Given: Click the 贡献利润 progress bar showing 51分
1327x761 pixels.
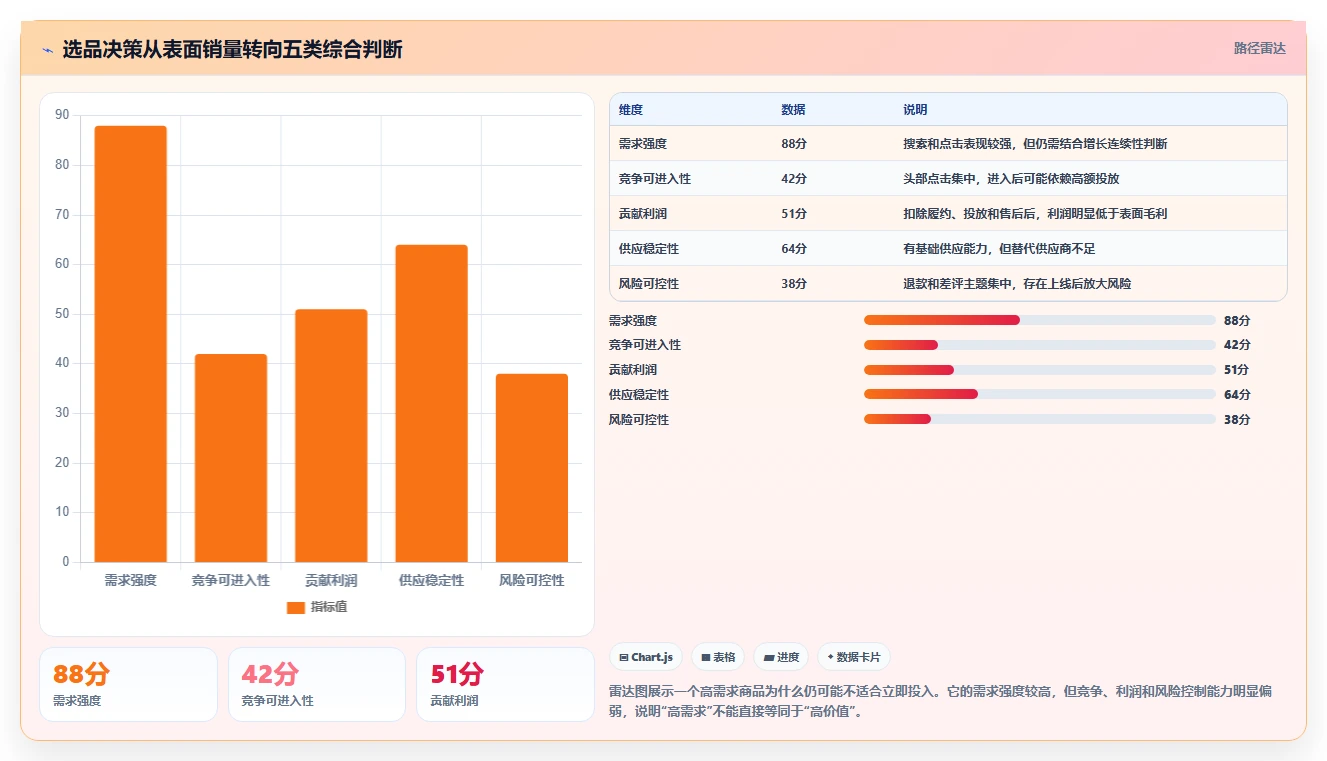Looking at the screenshot, I should [x=1040, y=370].
